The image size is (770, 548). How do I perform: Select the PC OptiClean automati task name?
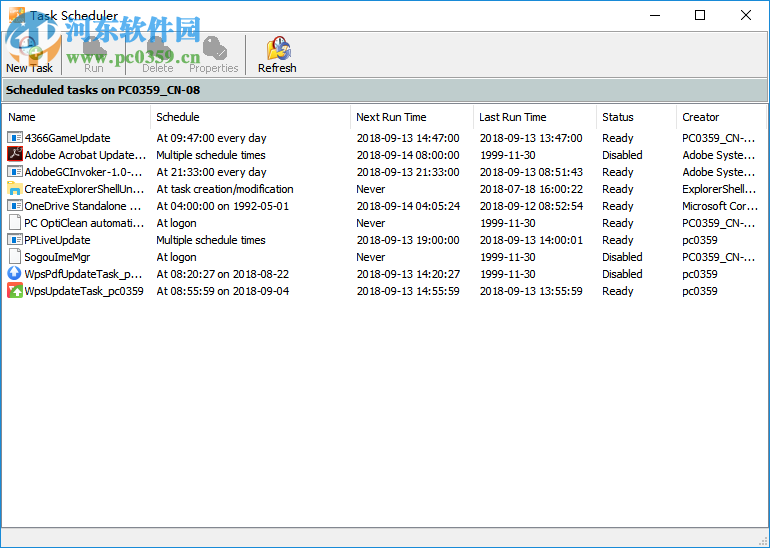(84, 223)
